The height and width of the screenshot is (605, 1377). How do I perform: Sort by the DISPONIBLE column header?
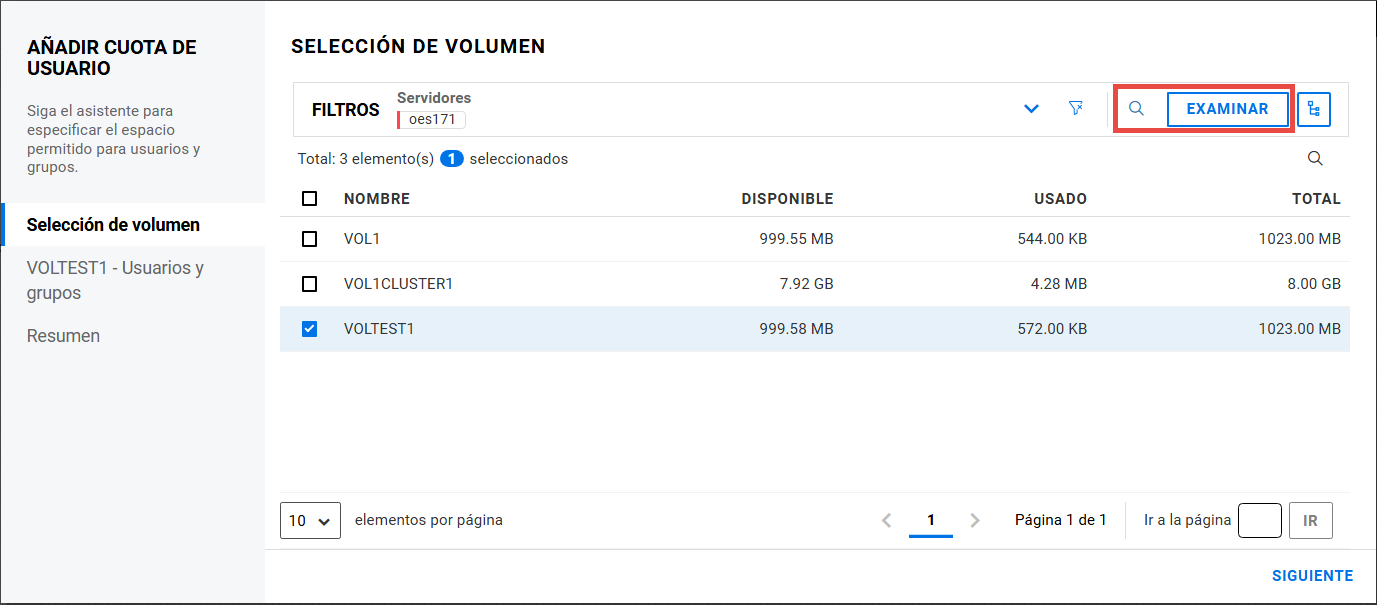pyautogui.click(x=787, y=199)
